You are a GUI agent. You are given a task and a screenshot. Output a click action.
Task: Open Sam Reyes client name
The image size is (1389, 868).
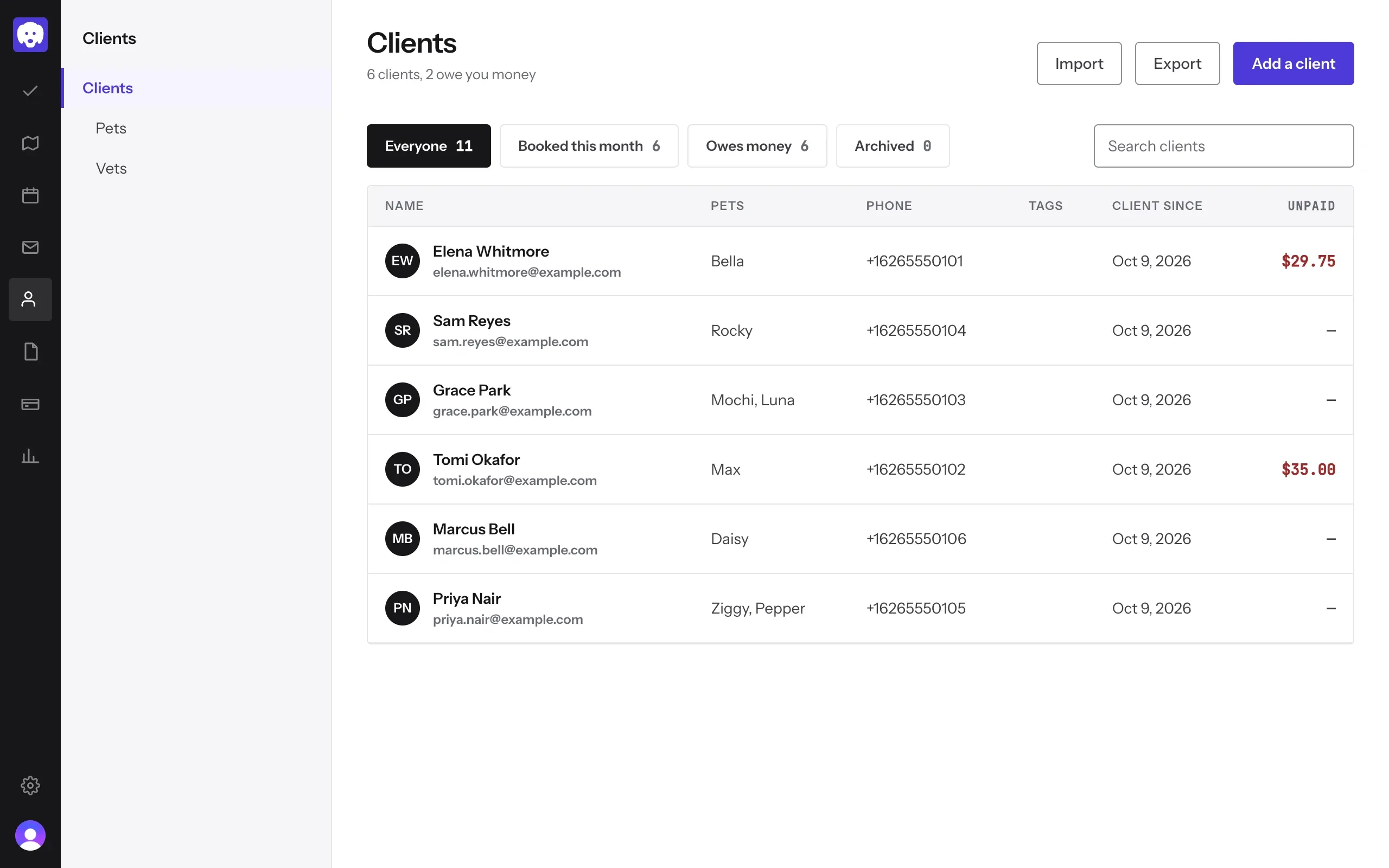(x=471, y=321)
